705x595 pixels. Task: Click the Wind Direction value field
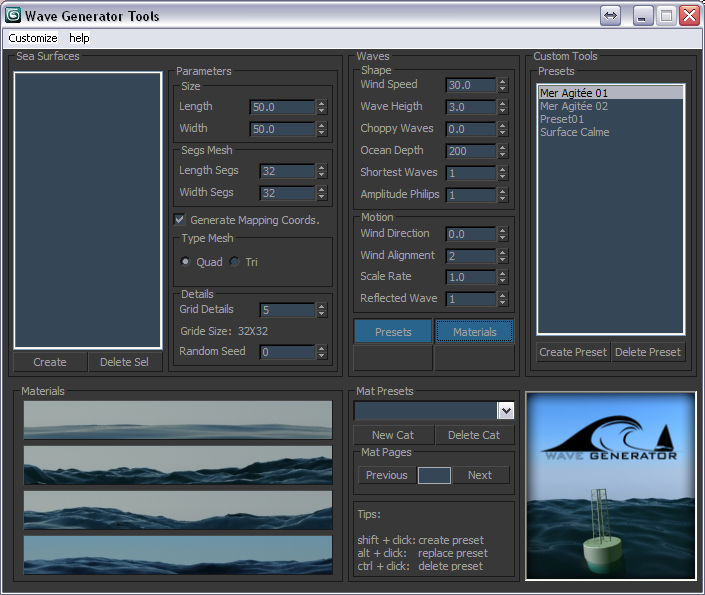tap(471, 234)
